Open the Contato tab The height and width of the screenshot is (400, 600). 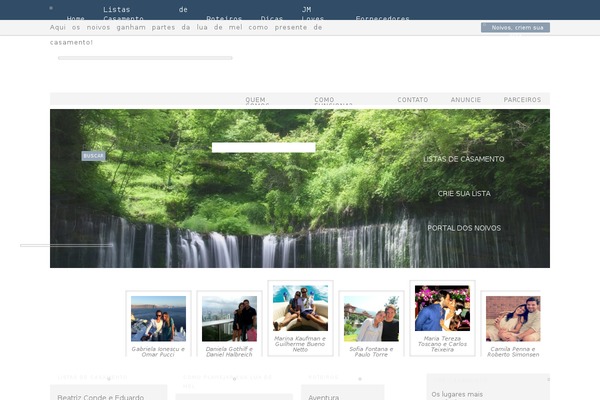click(412, 100)
